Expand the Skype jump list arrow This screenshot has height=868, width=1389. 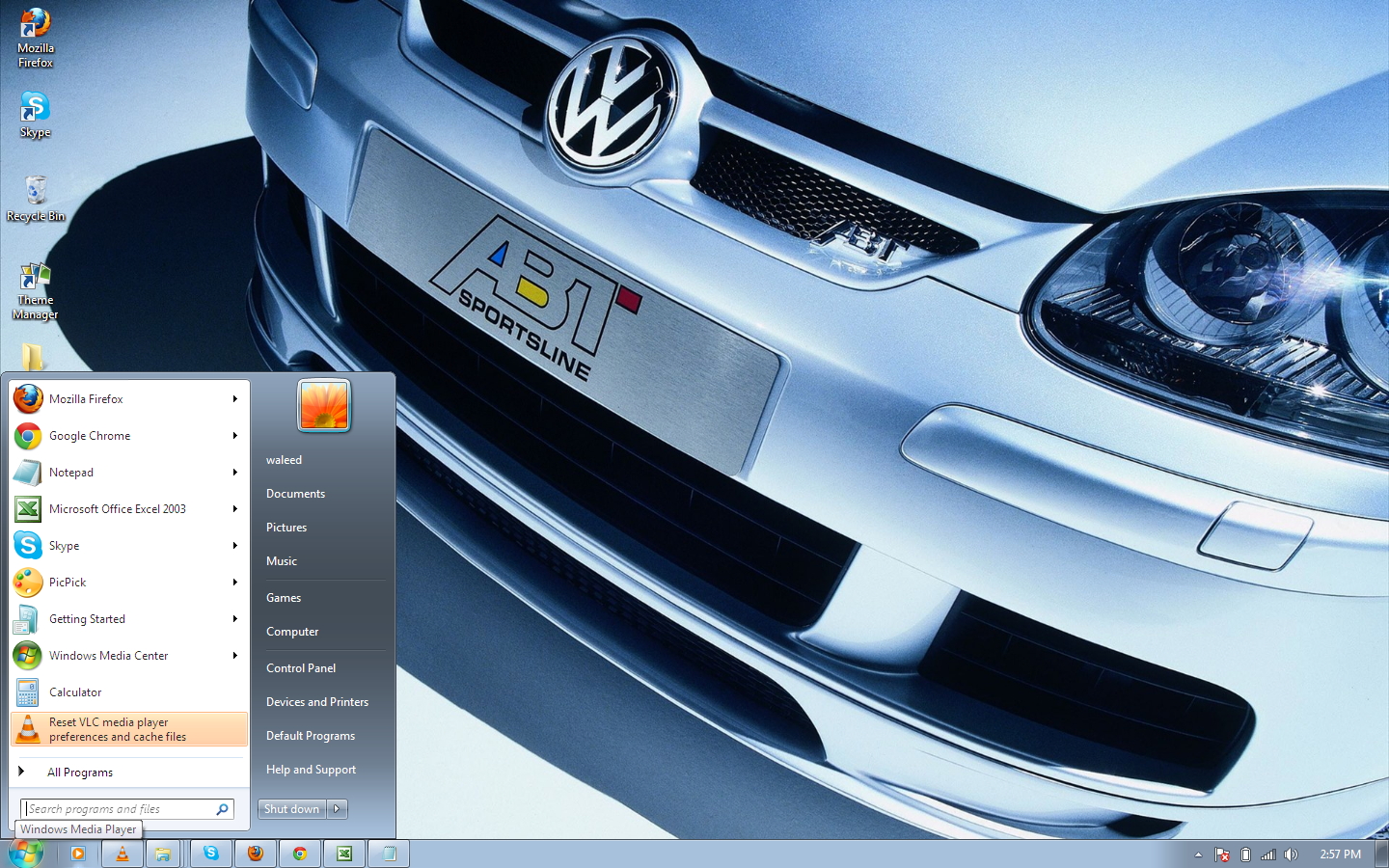tap(234, 545)
